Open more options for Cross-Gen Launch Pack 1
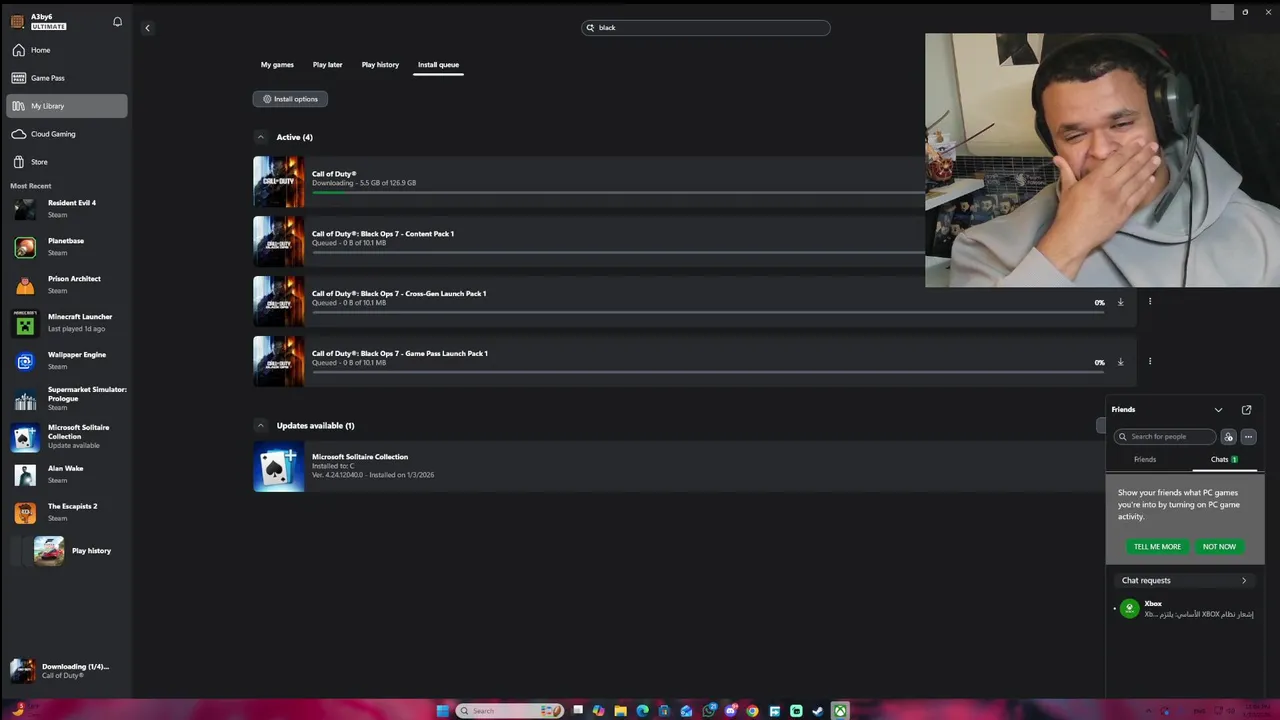 pos(1150,301)
